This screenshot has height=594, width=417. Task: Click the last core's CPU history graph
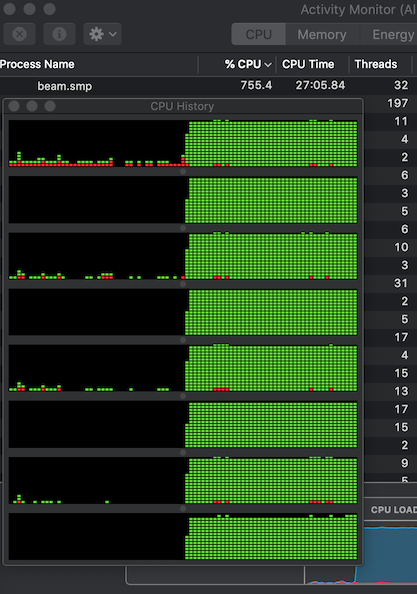(183, 536)
